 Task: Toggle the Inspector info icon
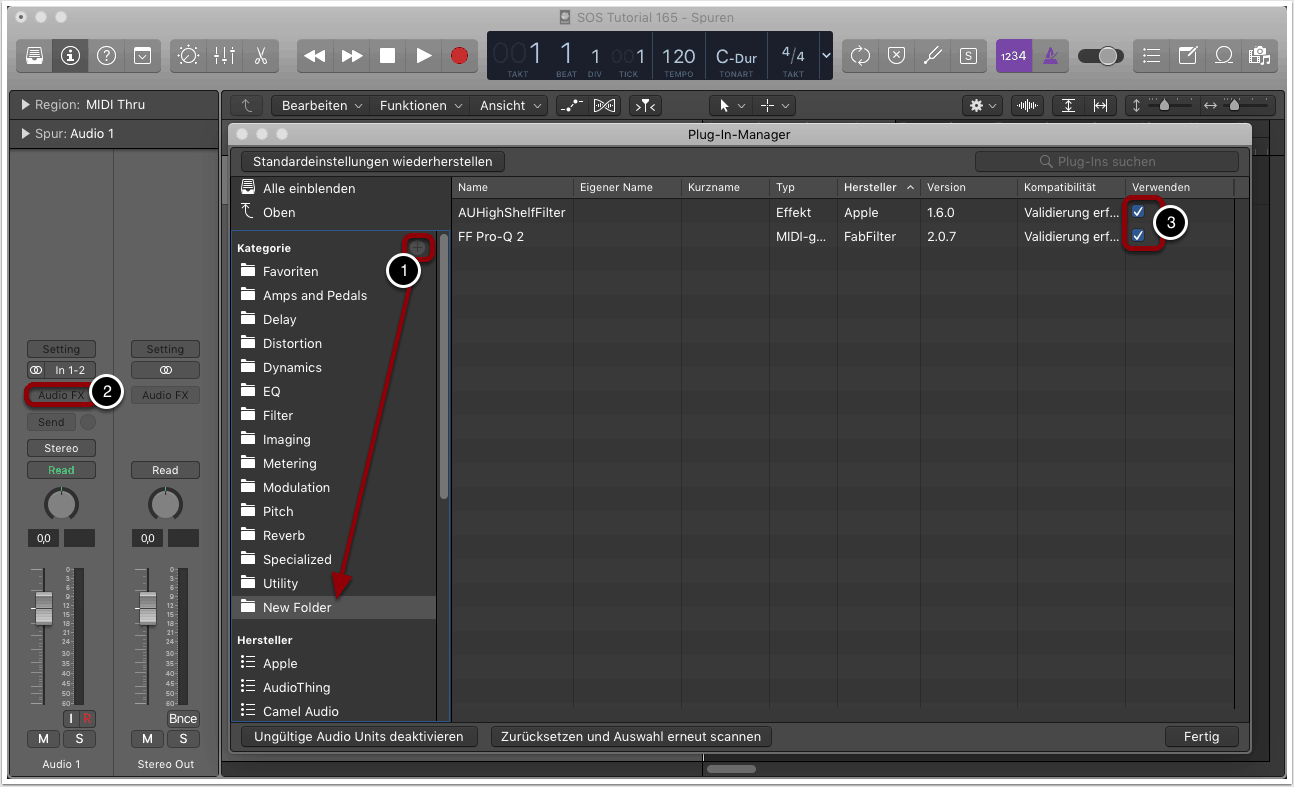pos(70,56)
